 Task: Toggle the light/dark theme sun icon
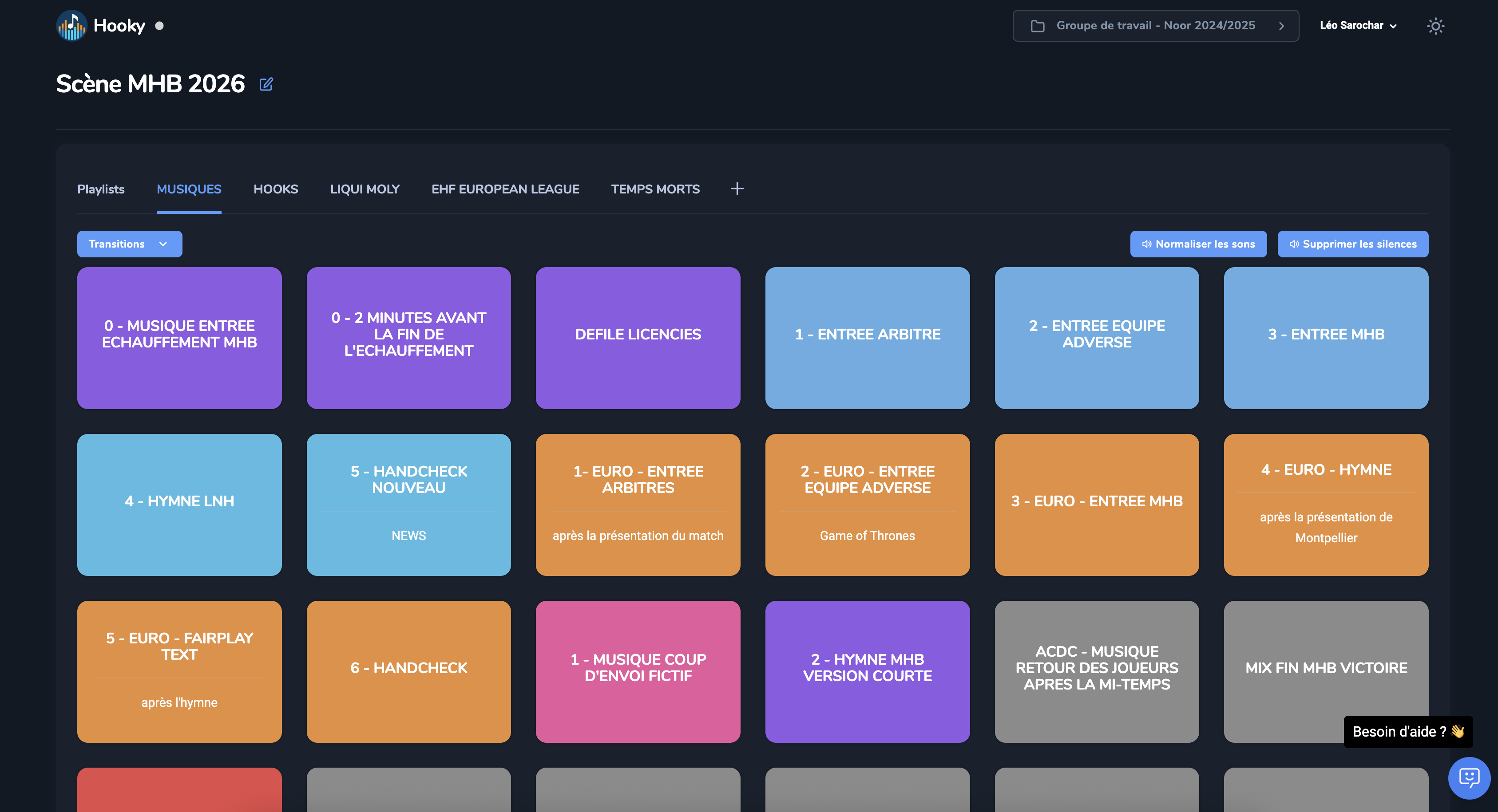tap(1435, 26)
